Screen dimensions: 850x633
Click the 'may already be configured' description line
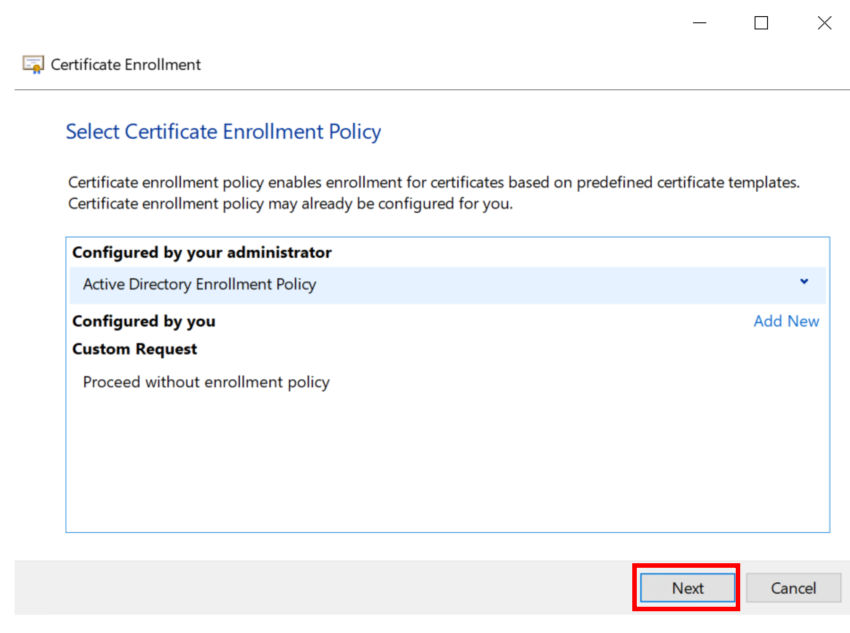pos(290,205)
